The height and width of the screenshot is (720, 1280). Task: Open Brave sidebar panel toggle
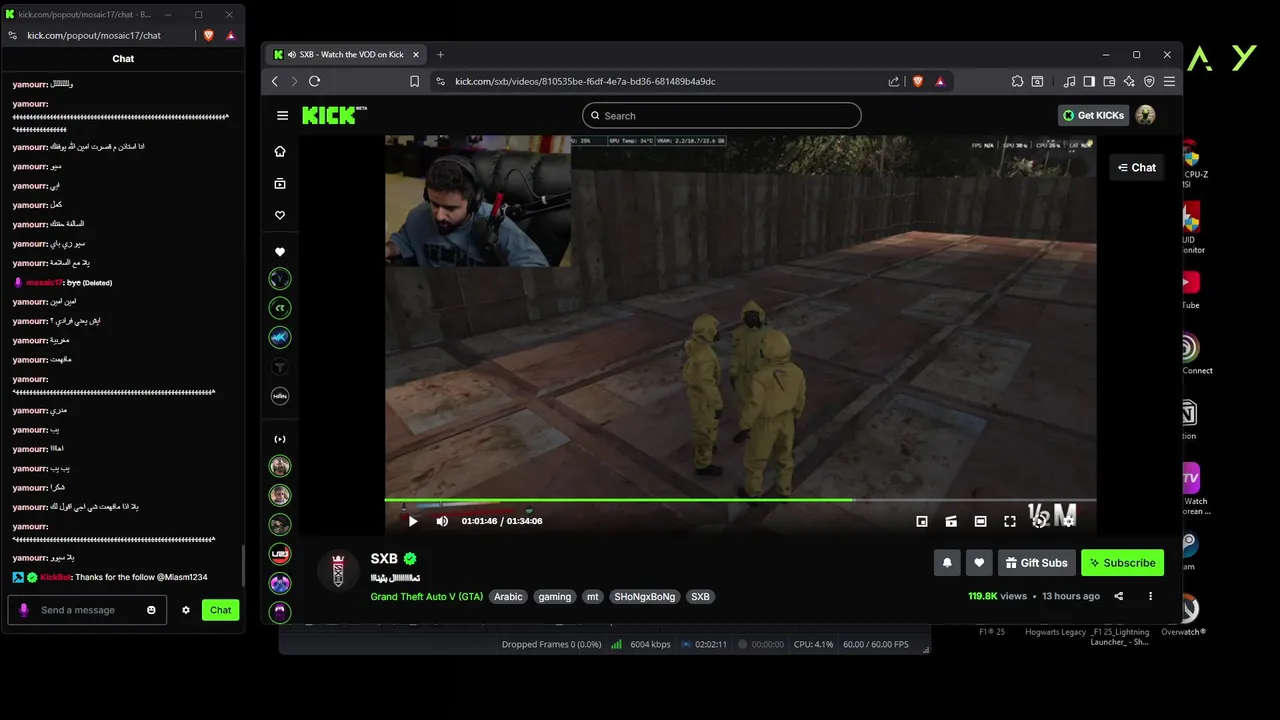[x=1089, y=82]
